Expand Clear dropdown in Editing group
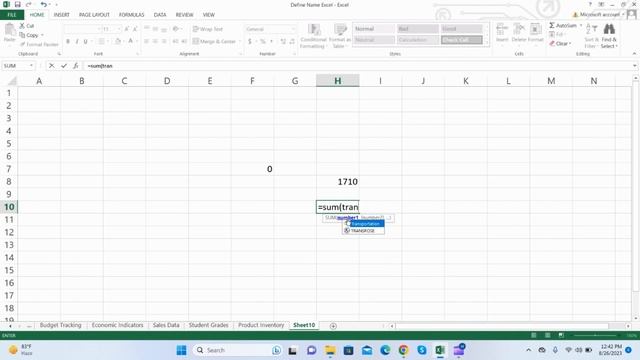 [570, 44]
